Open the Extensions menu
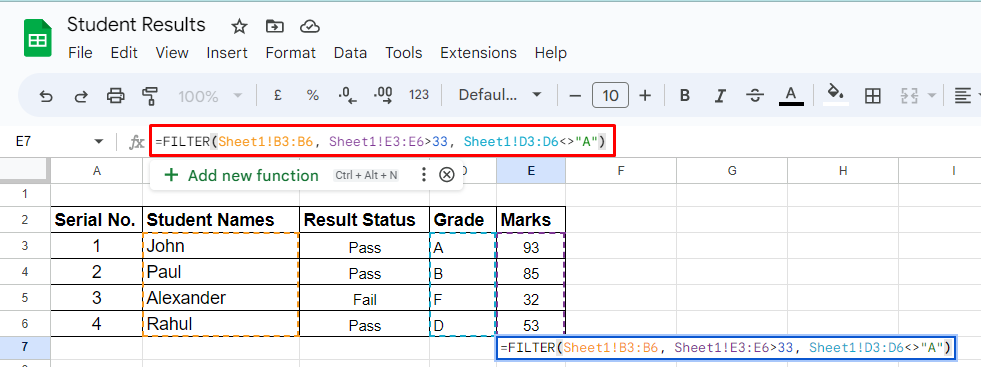Image resolution: width=981 pixels, height=367 pixels. pyautogui.click(x=479, y=53)
